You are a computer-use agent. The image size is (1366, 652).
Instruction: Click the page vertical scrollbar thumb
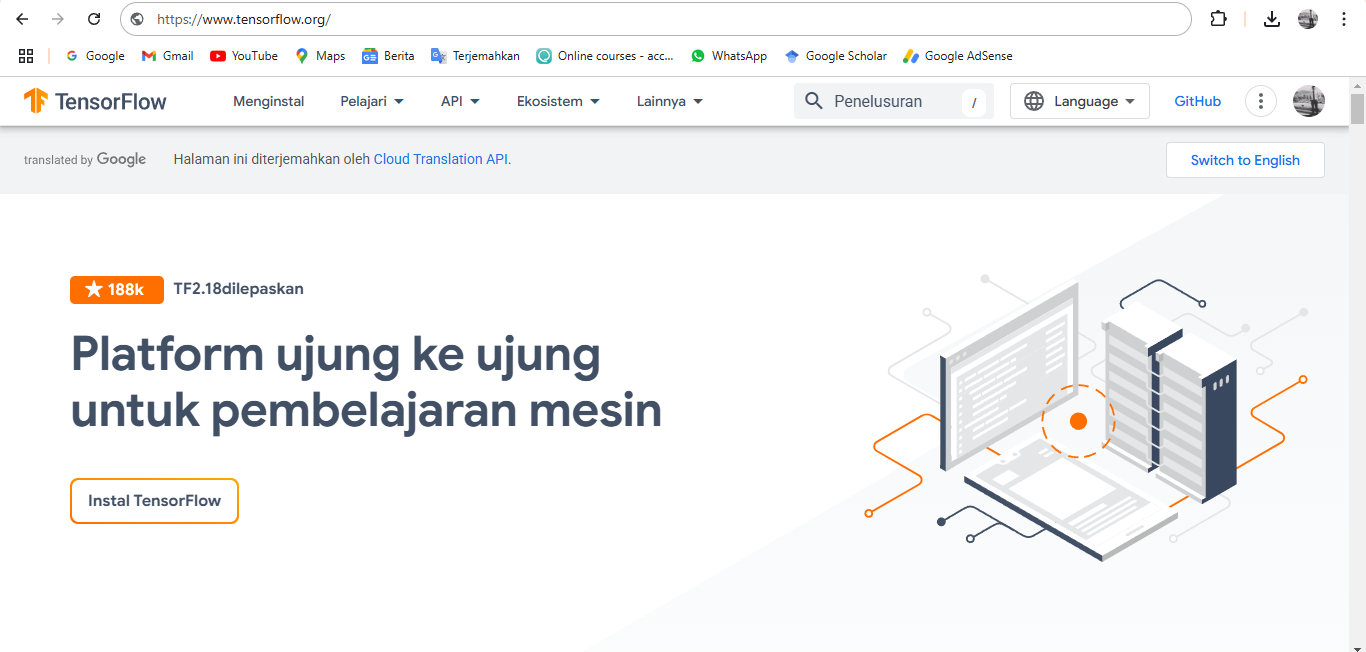point(1357,108)
